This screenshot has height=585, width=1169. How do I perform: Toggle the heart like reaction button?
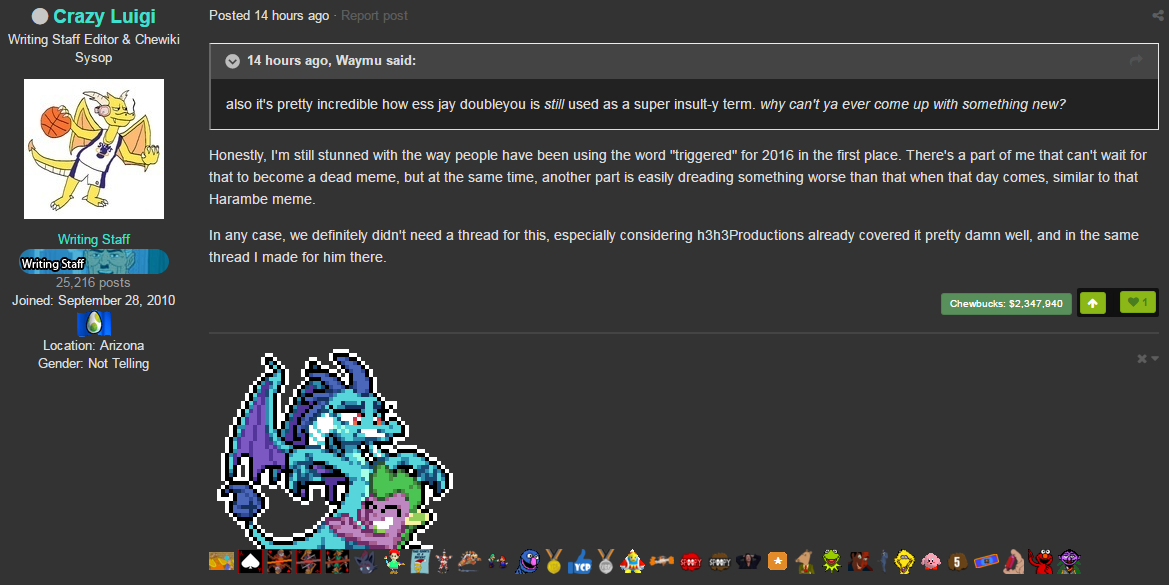coord(1138,303)
